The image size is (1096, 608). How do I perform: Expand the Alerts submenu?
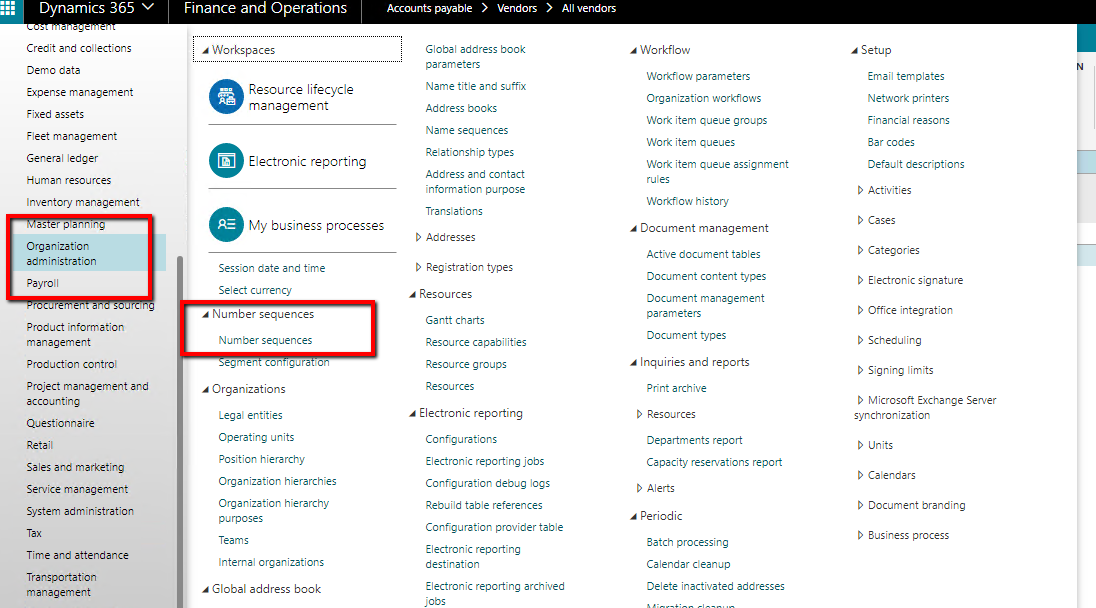click(639, 488)
